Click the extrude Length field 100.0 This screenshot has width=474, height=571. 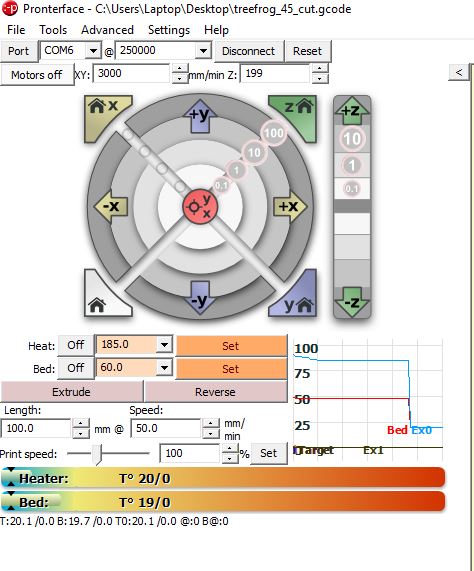(x=36, y=428)
